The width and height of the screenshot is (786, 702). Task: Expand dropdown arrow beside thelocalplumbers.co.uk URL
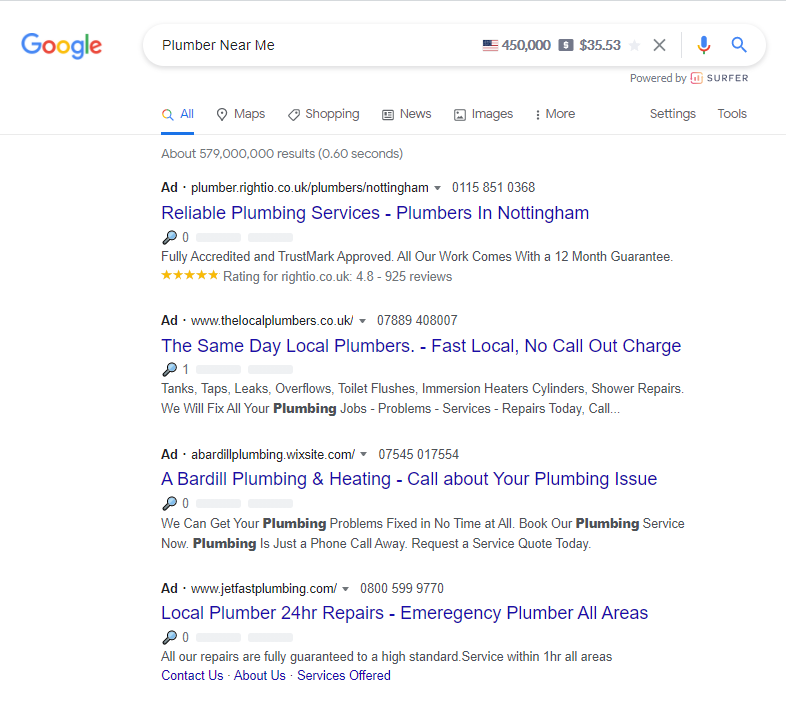[x=362, y=321]
